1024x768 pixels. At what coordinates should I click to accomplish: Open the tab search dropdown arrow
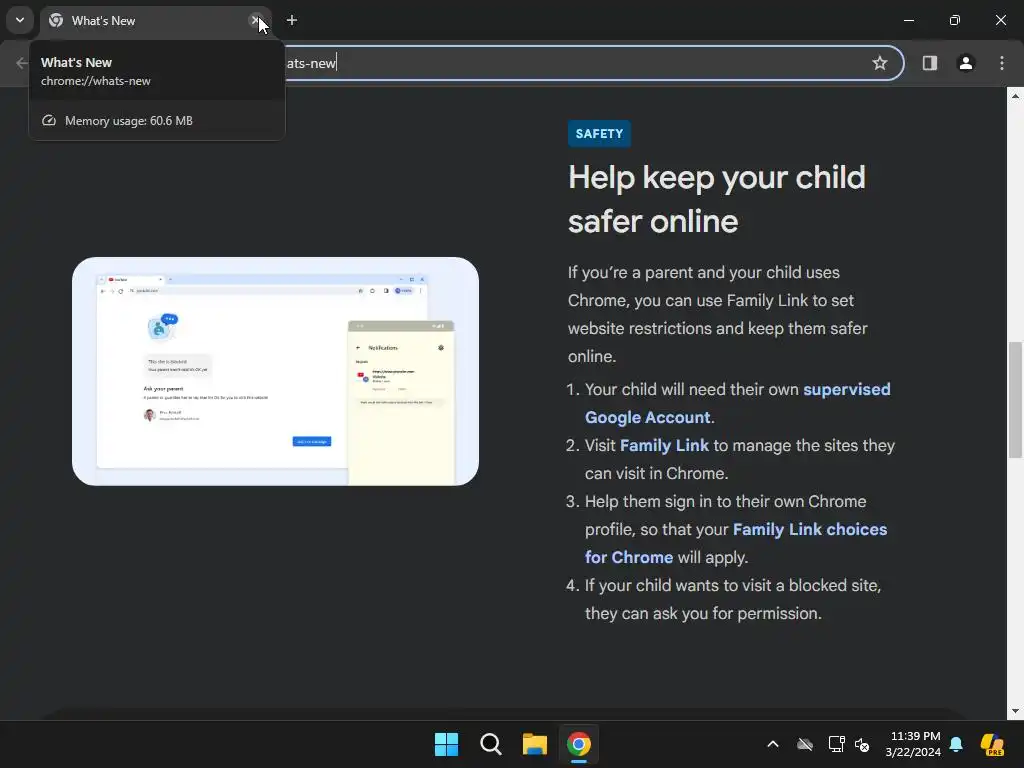[x=20, y=20]
